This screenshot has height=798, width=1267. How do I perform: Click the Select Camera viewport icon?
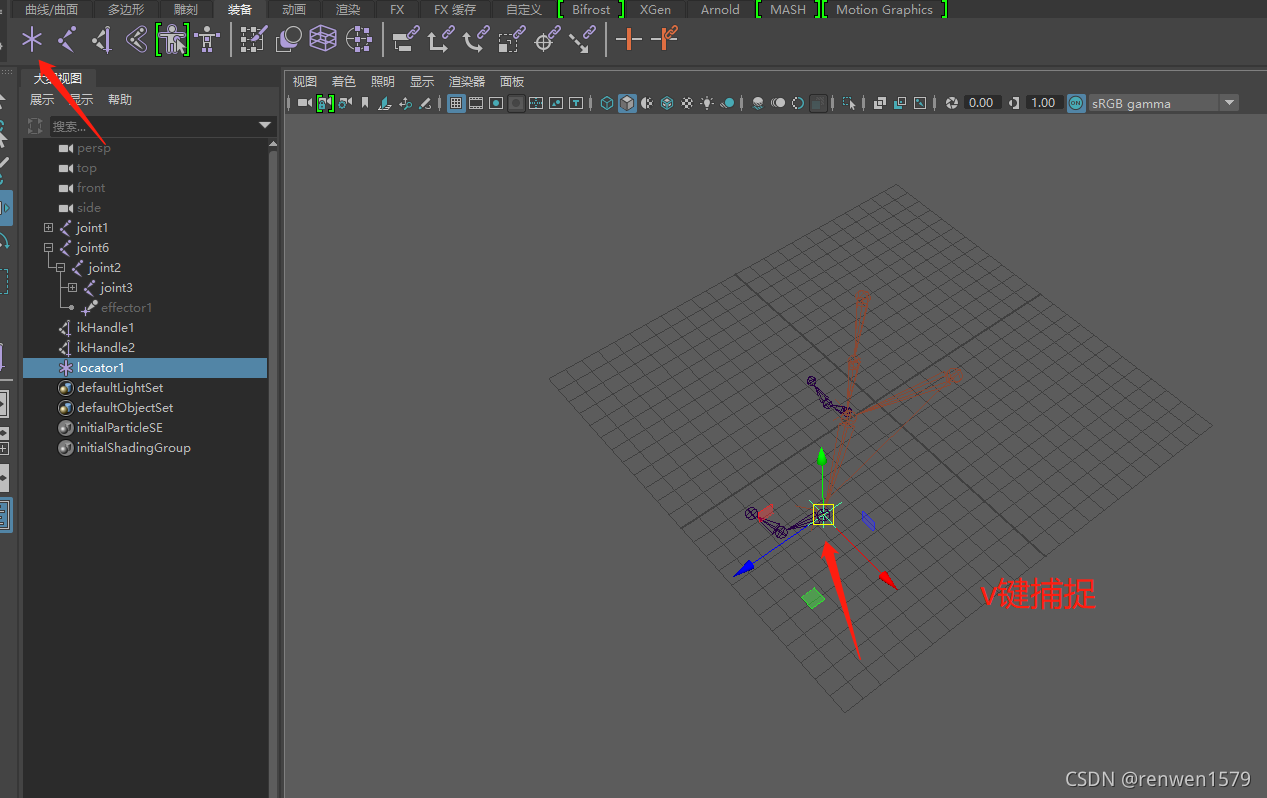point(304,103)
